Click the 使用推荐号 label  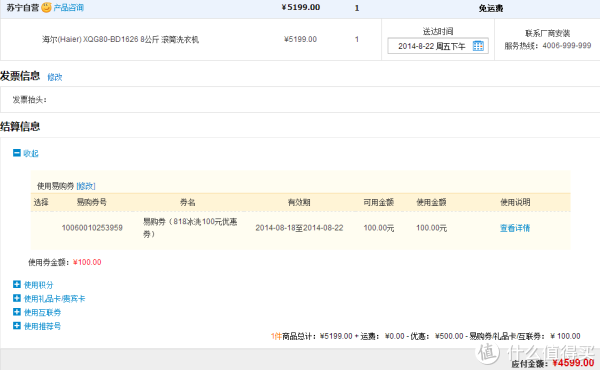point(42,326)
